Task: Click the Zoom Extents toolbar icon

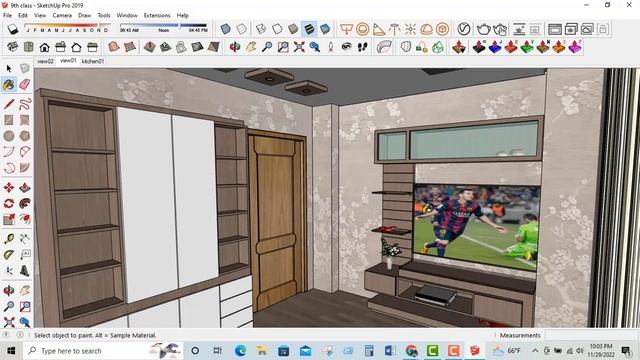Action: pos(299,47)
